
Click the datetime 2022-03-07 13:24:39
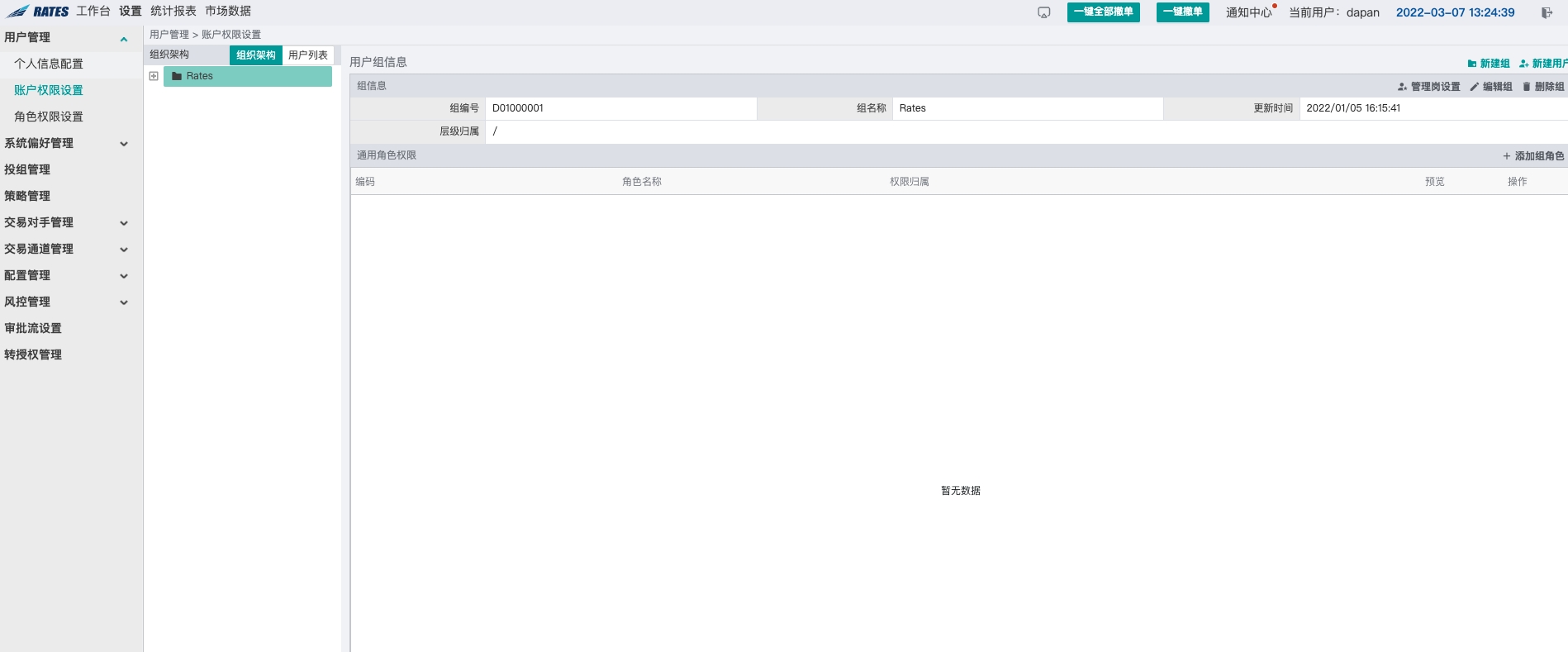click(1456, 12)
